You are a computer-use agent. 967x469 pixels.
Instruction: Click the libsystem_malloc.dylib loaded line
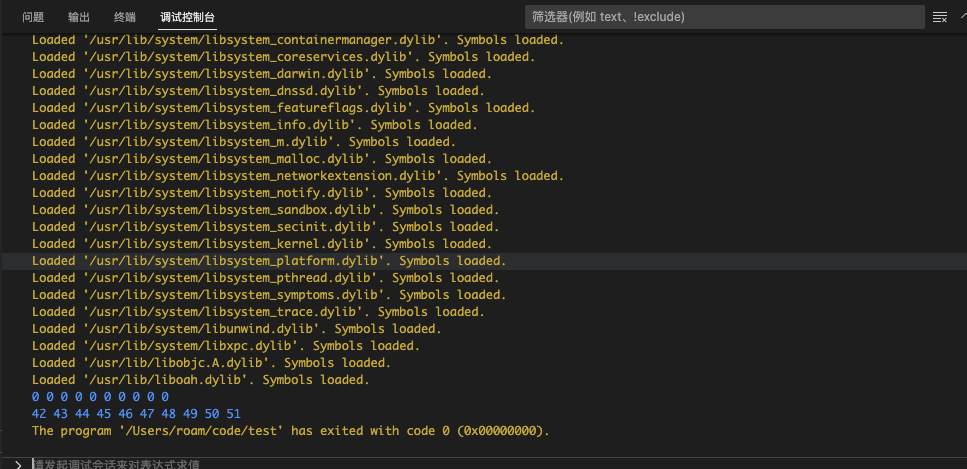tap(262, 159)
